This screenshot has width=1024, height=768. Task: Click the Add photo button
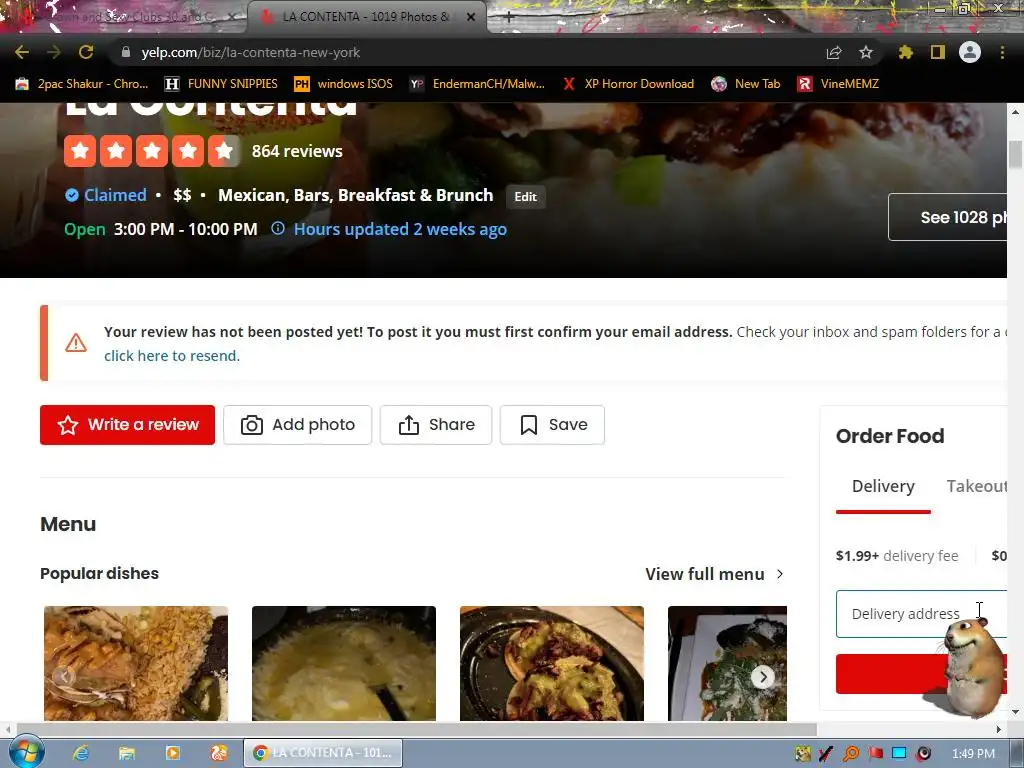(297, 424)
